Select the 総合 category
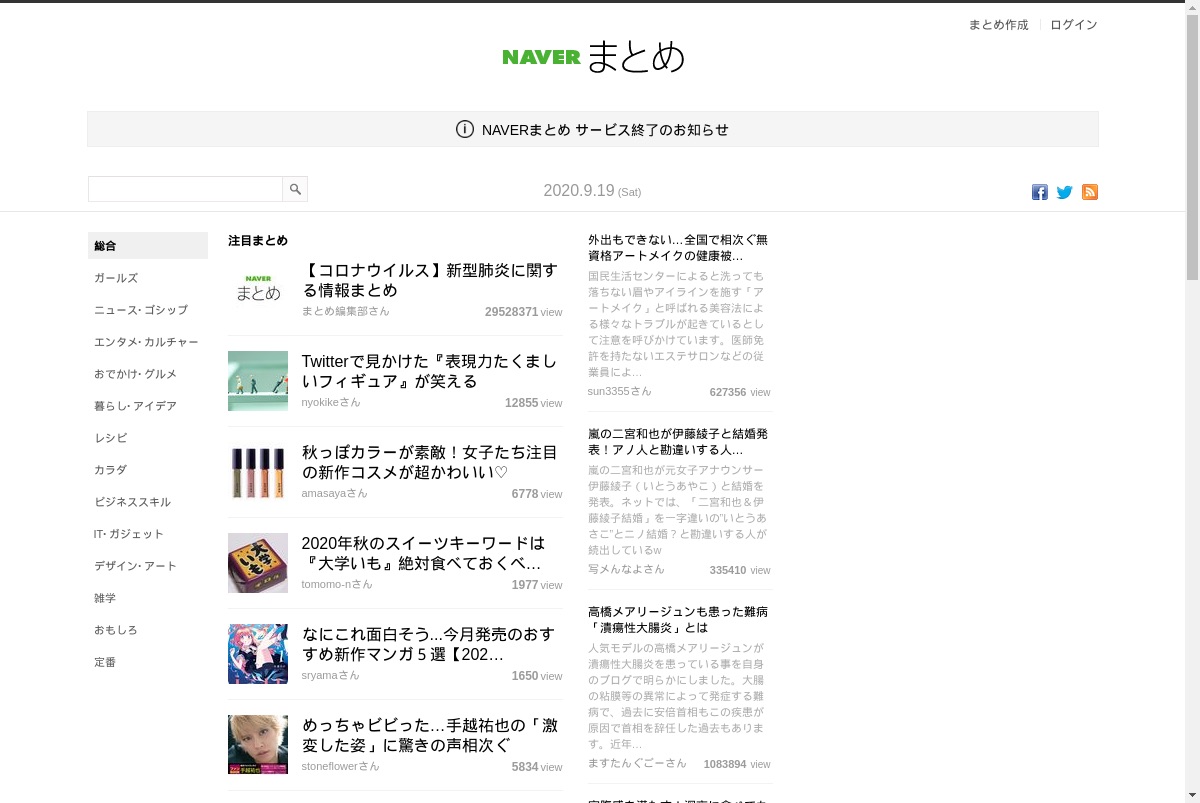Image resolution: width=1200 pixels, height=803 pixels. (148, 246)
